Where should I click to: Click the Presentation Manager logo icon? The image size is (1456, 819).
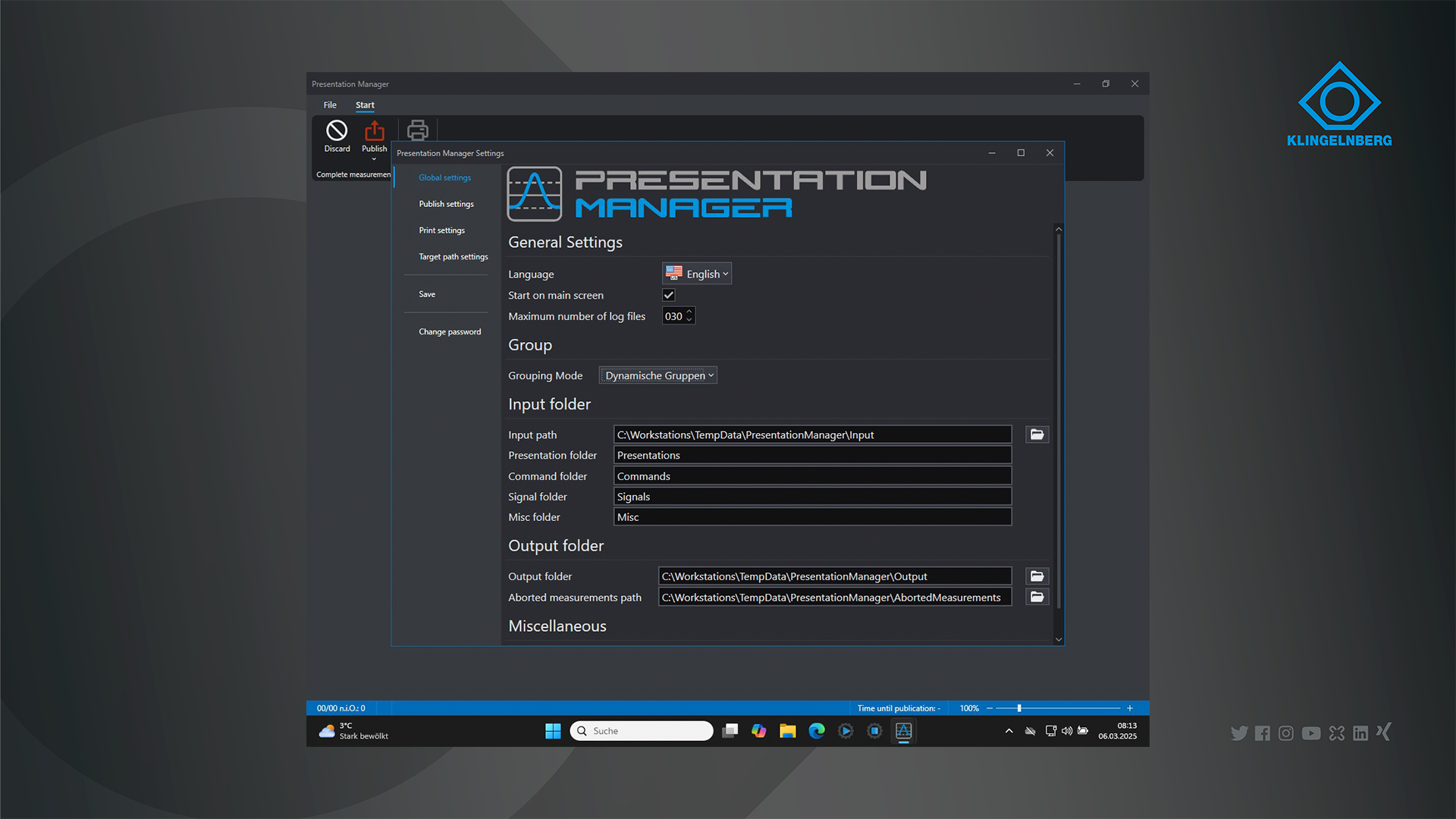pos(535,194)
